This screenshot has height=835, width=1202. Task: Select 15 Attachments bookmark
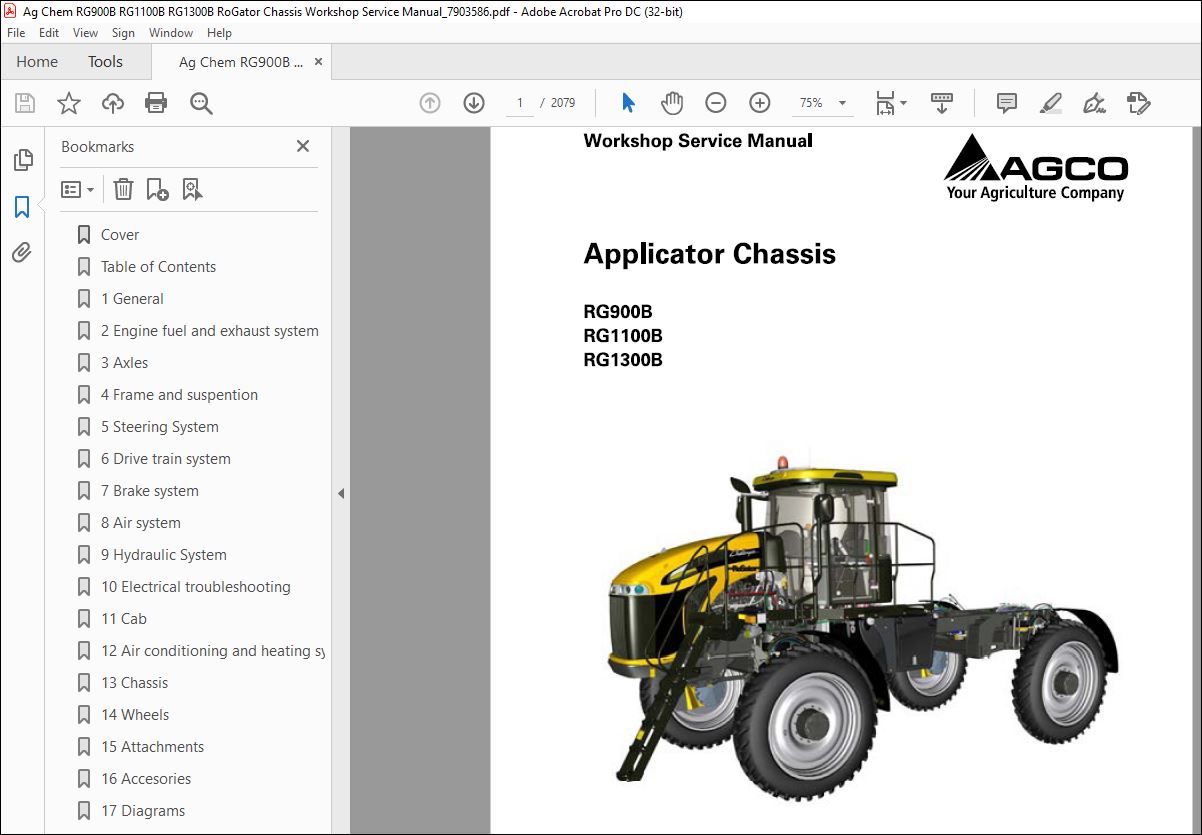(152, 747)
